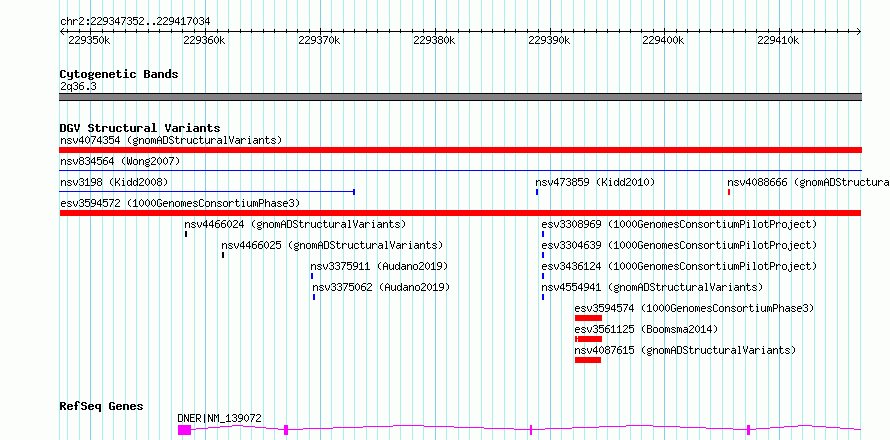Click the gray 2q36.3 cytogenetic band bar
The height and width of the screenshot is (440, 890).
point(460,97)
